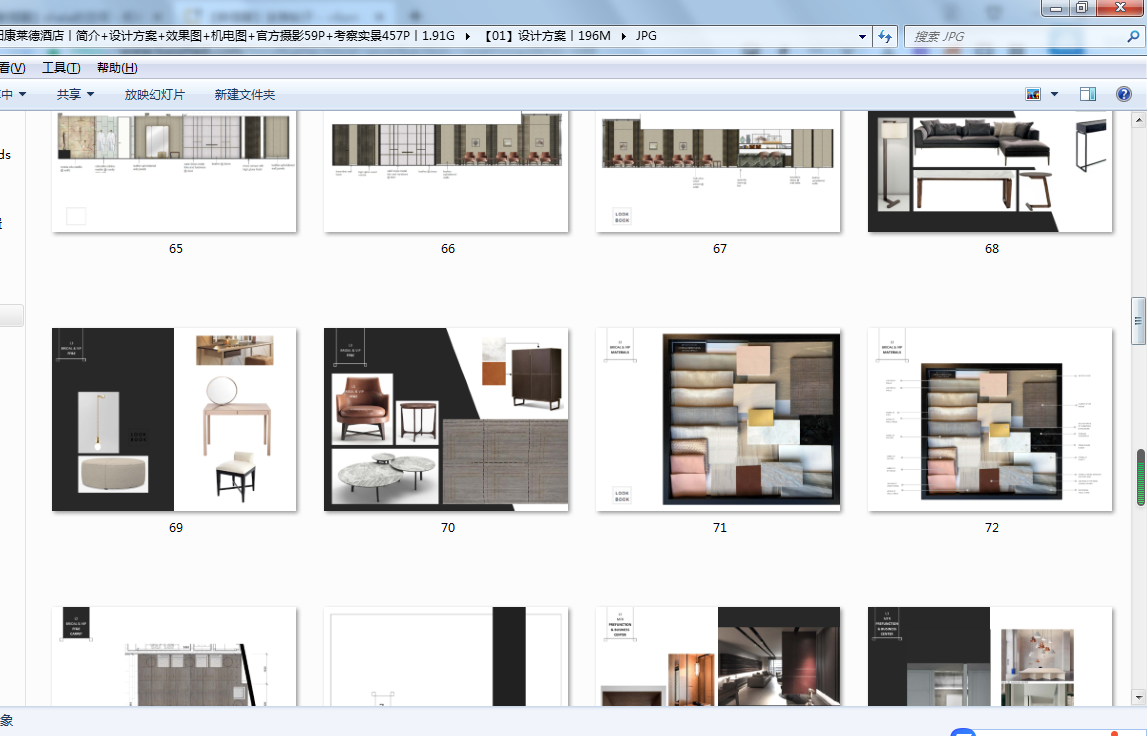Select thumbnail image 69
The image size is (1147, 736).
[x=174, y=419]
